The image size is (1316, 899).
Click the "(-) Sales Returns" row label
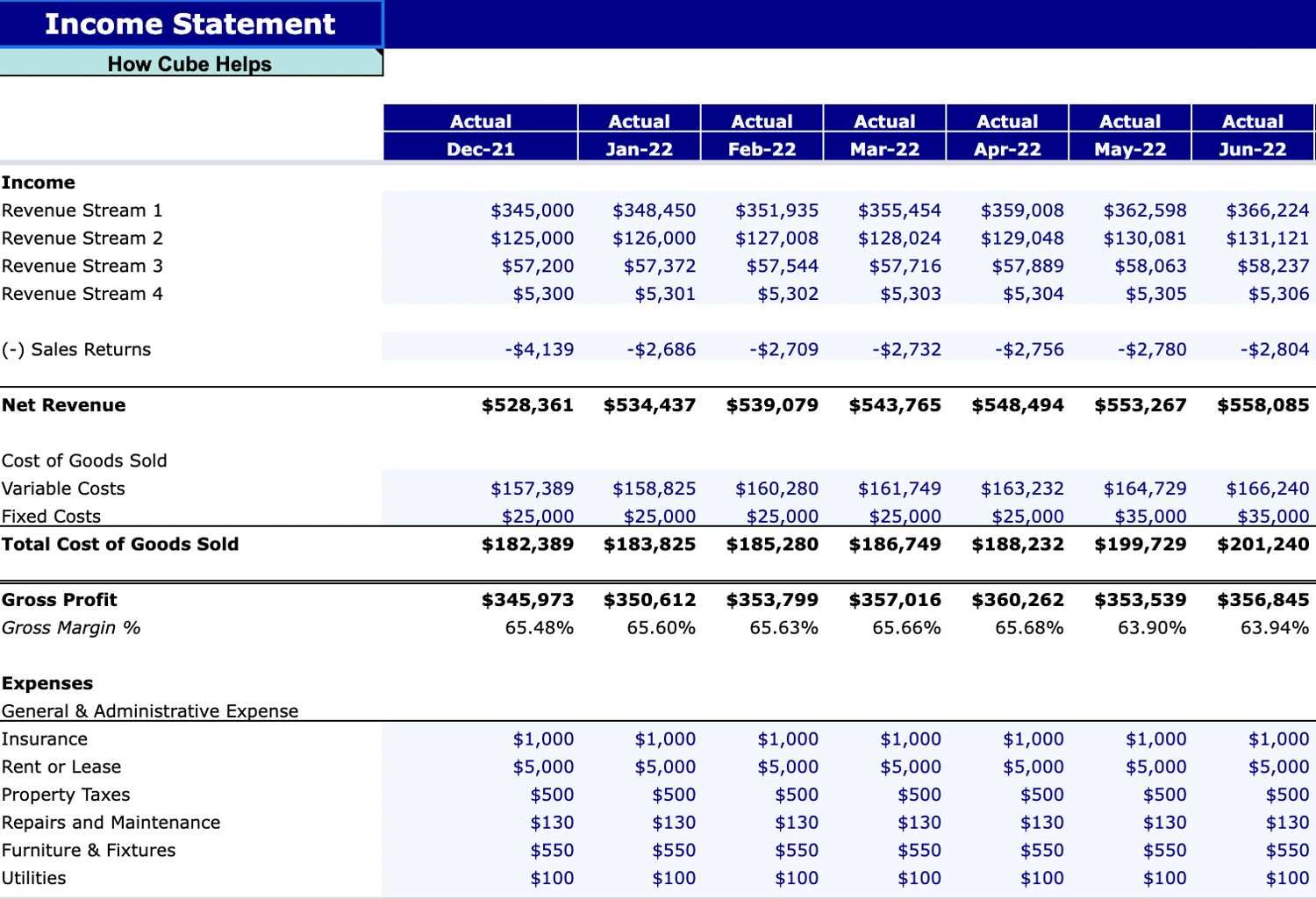pyautogui.click(x=75, y=349)
